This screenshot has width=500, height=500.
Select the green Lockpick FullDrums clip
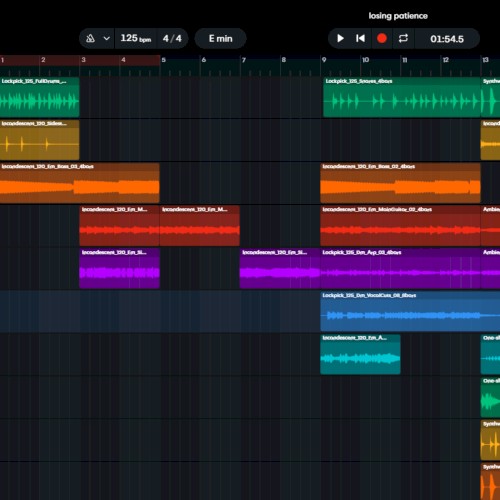tap(40, 97)
